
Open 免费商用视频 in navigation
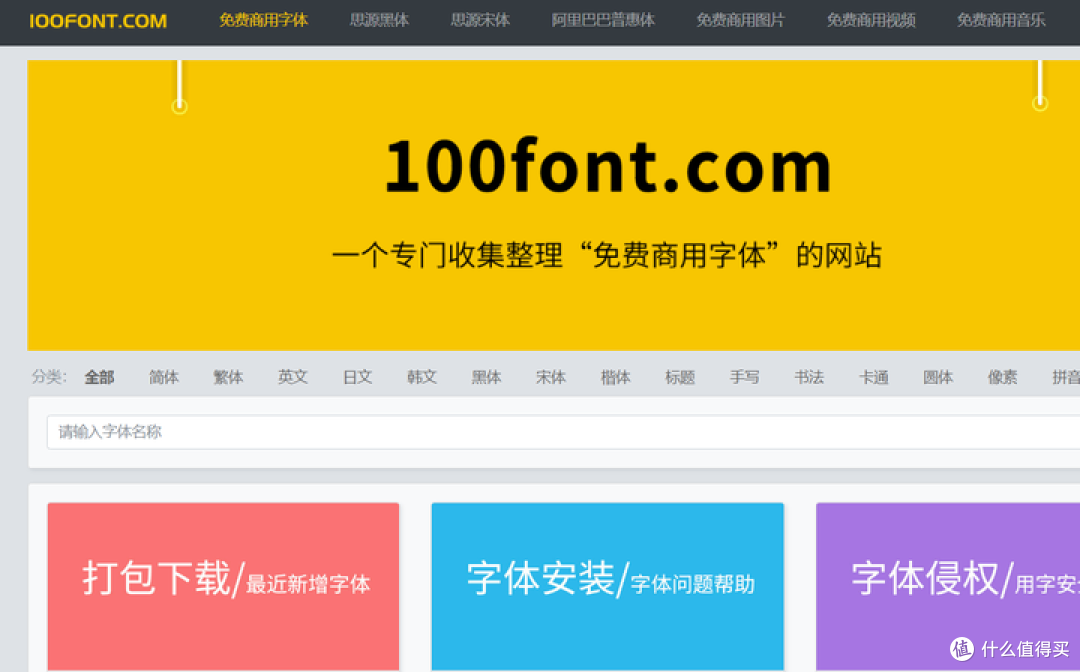pyautogui.click(x=871, y=21)
